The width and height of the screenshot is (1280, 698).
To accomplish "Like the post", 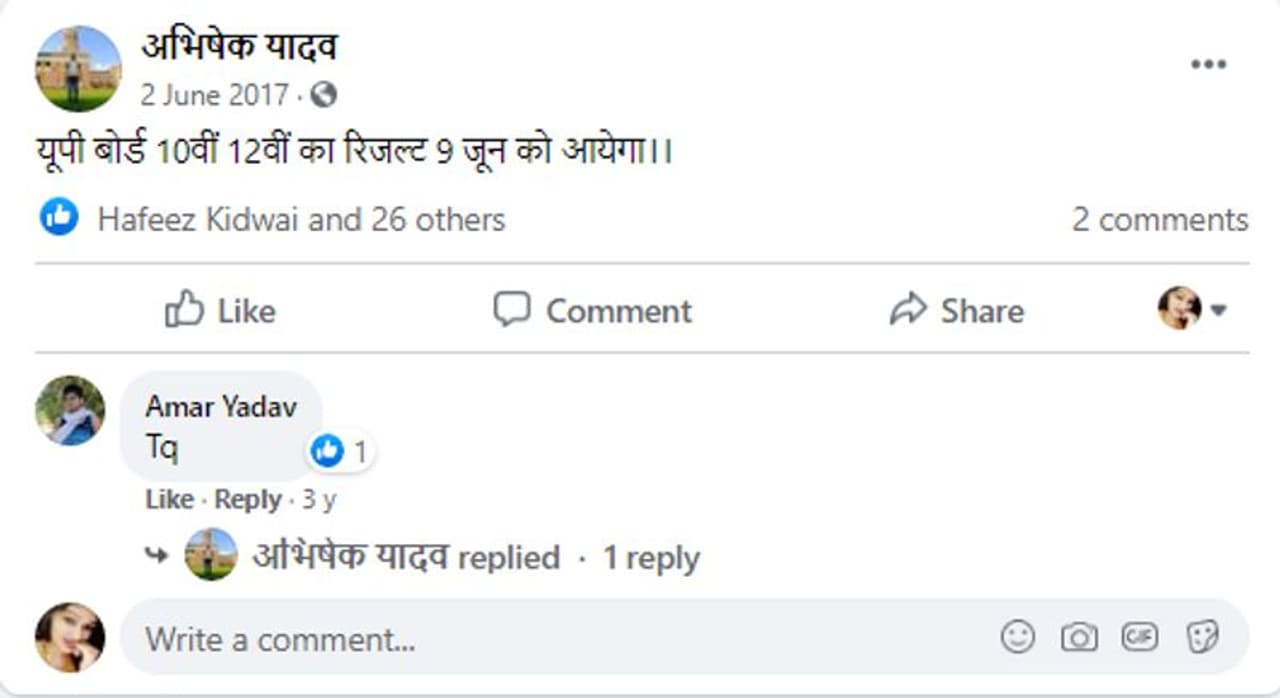I will [220, 310].
